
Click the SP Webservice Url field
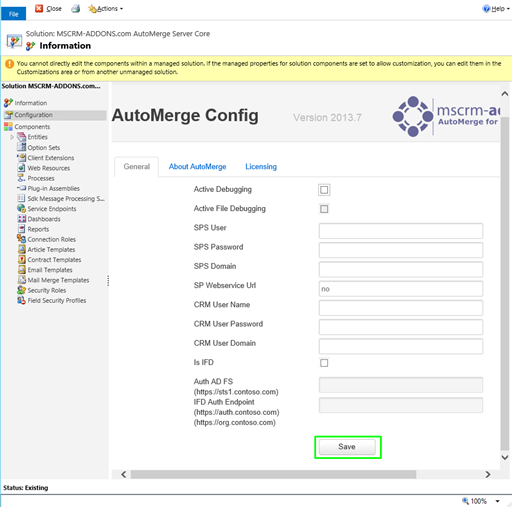pyautogui.click(x=401, y=289)
